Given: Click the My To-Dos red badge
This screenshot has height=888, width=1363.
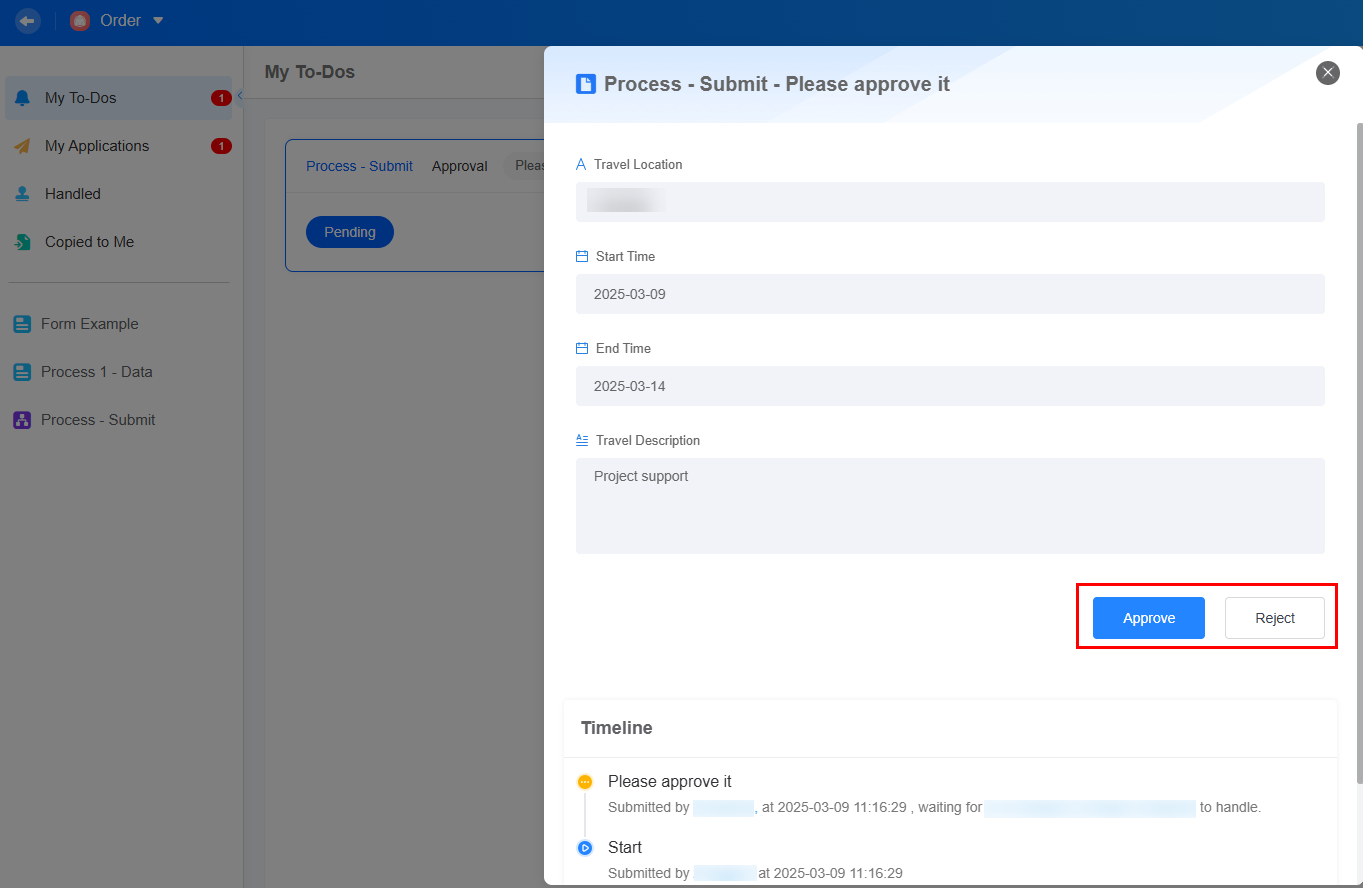Looking at the screenshot, I should pos(221,98).
